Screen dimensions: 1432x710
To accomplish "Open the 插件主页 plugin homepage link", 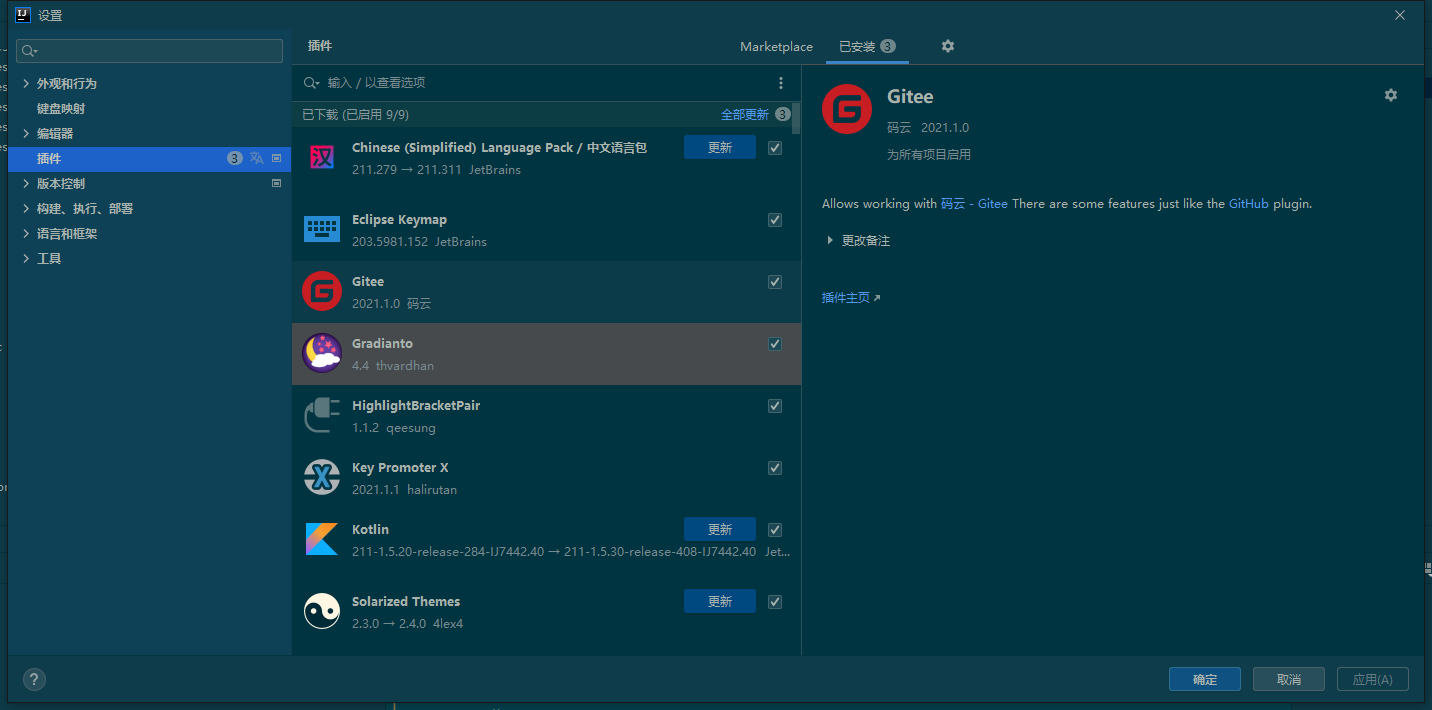I will point(851,298).
